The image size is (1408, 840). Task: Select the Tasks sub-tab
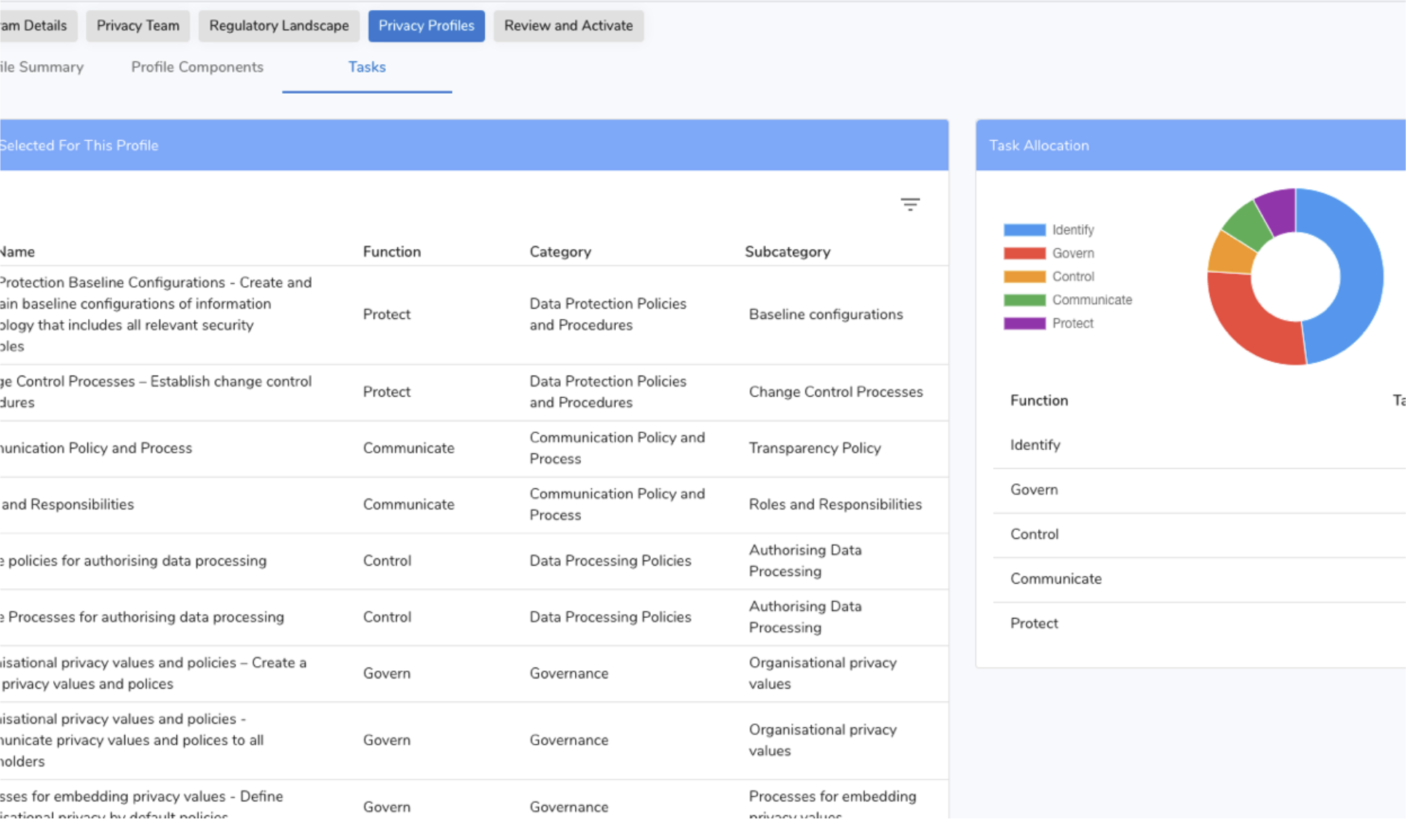click(366, 67)
